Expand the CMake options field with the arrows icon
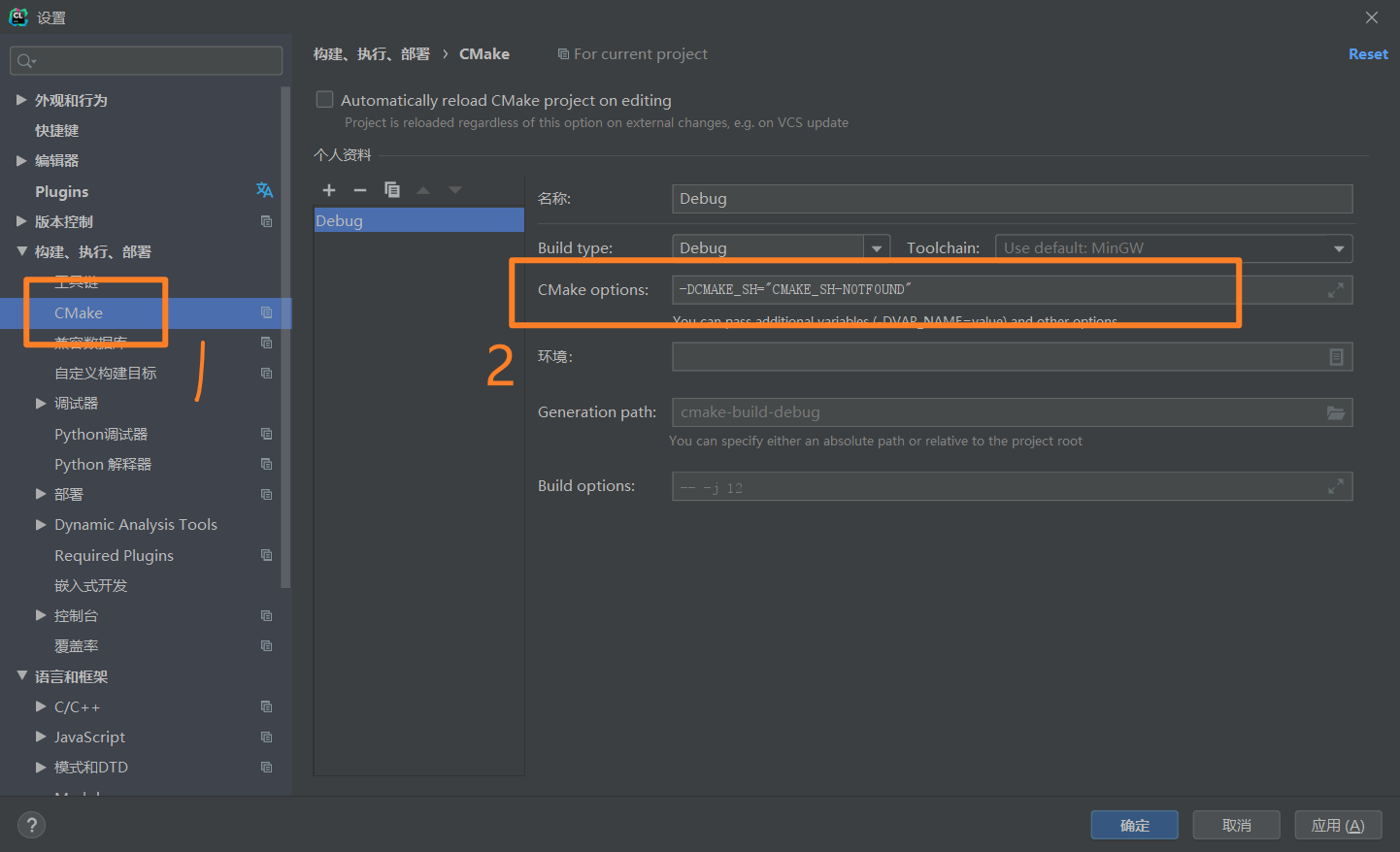Screen dimensions: 1400x852 (1336, 289)
